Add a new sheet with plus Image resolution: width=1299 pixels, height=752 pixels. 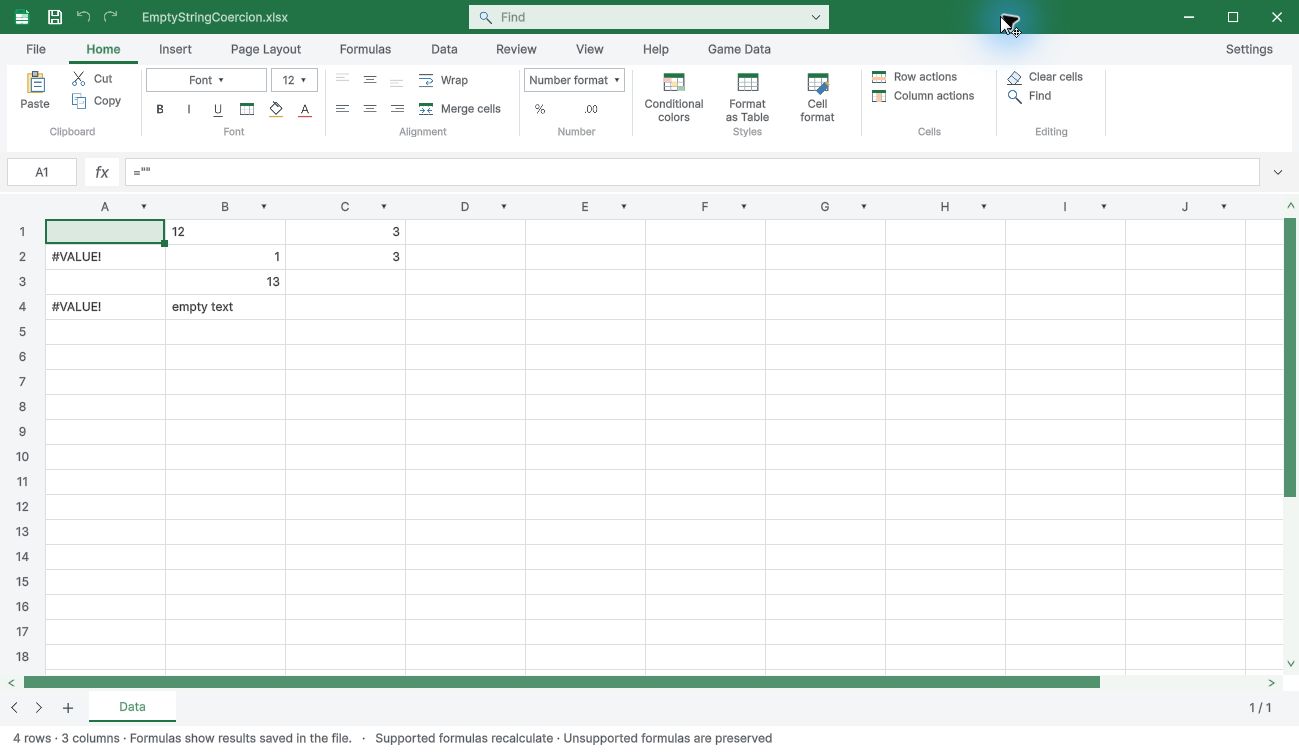[x=68, y=708]
